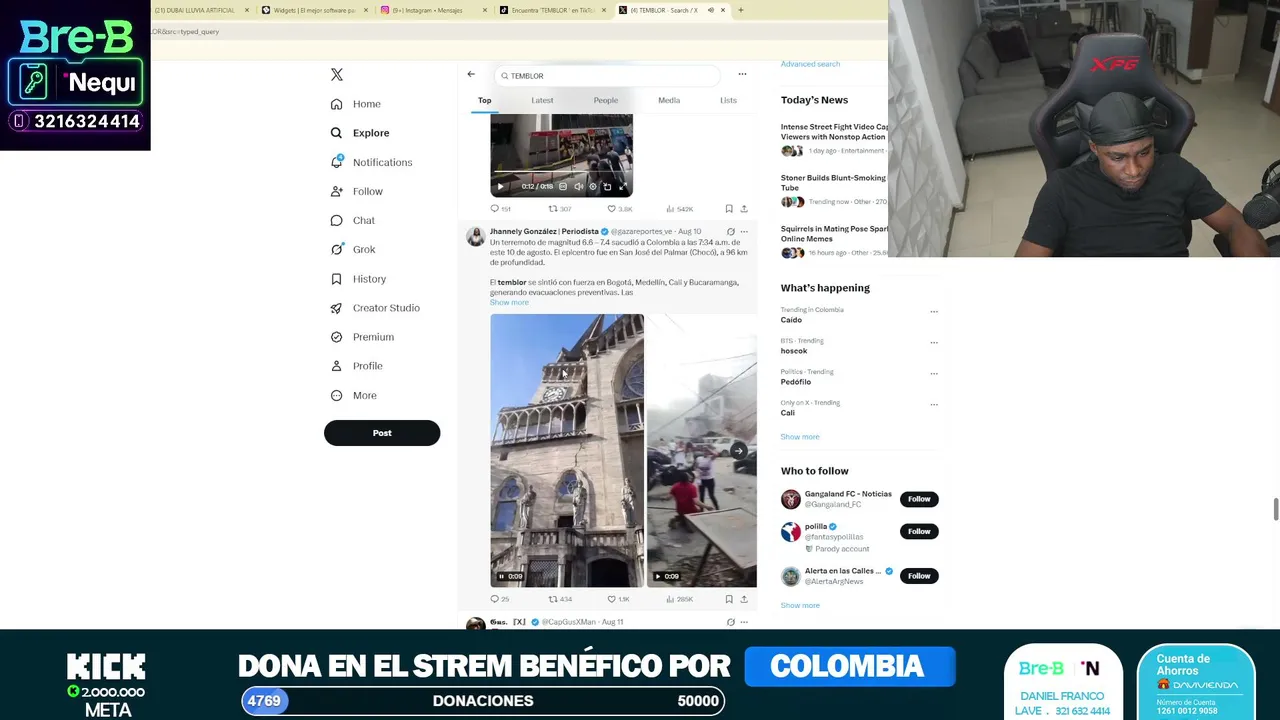Switch to the Lists tab

pos(728,100)
